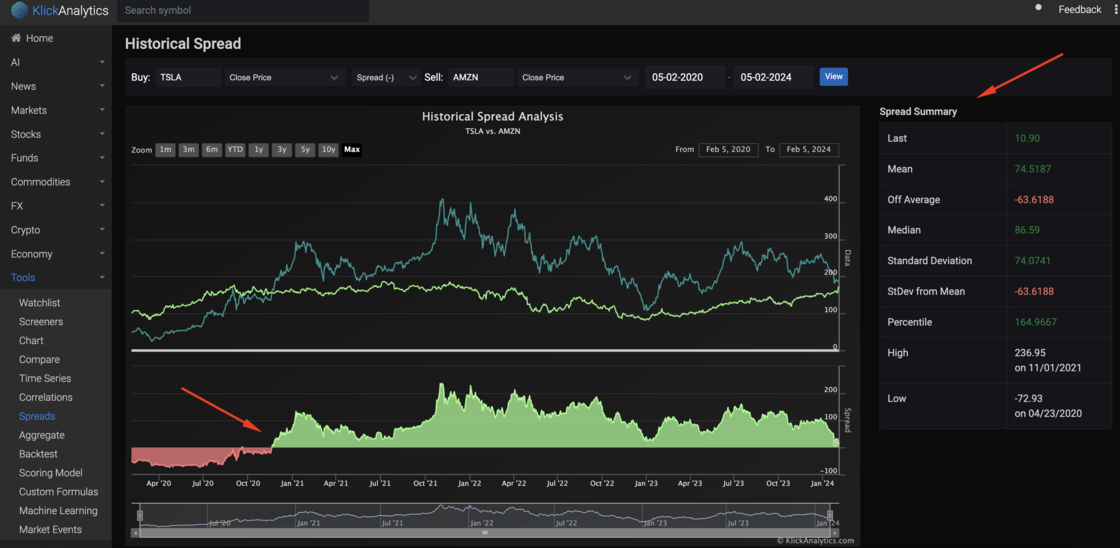
Task: Click the navigator scrollbar left arrow
Action: tap(136, 532)
